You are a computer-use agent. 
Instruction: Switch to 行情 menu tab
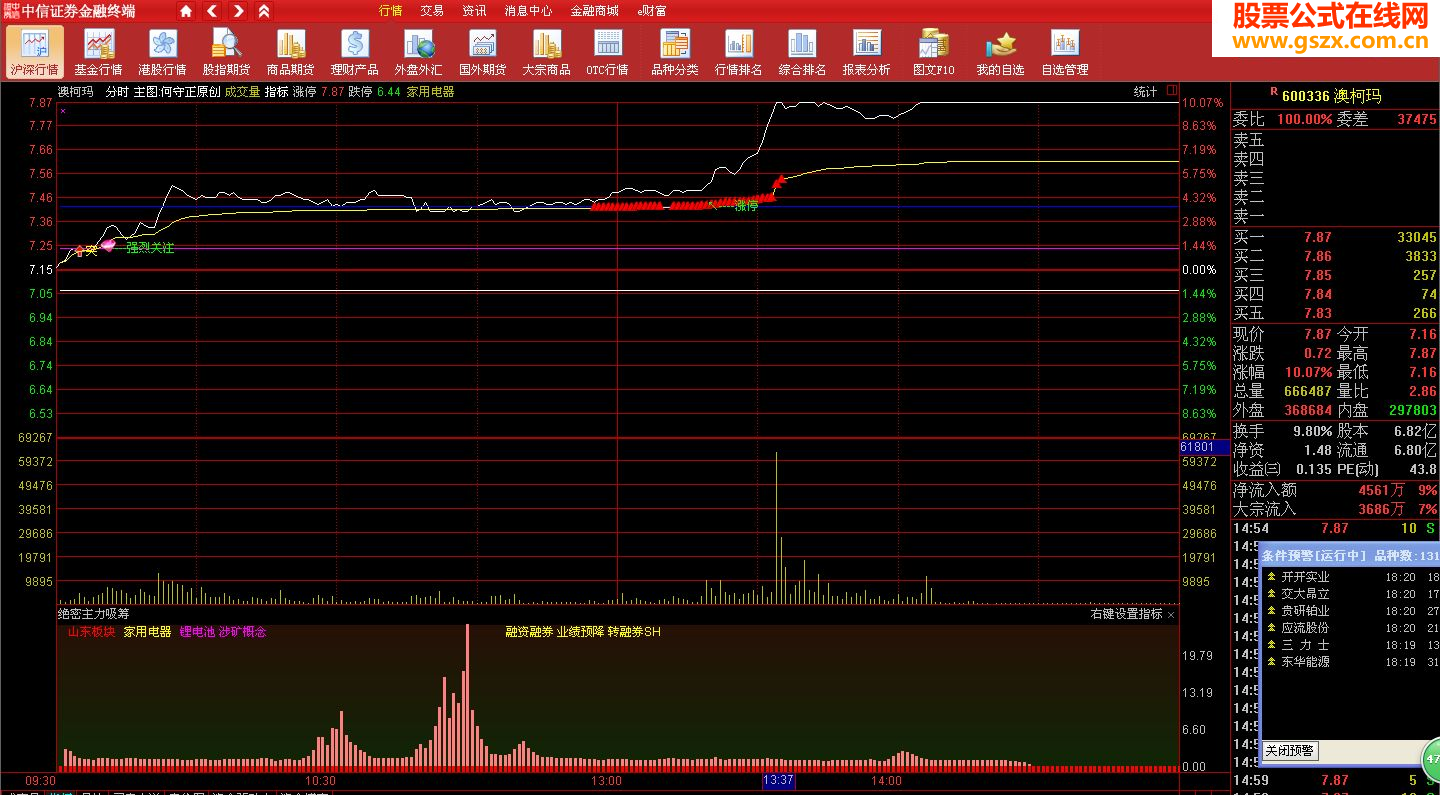pos(391,11)
